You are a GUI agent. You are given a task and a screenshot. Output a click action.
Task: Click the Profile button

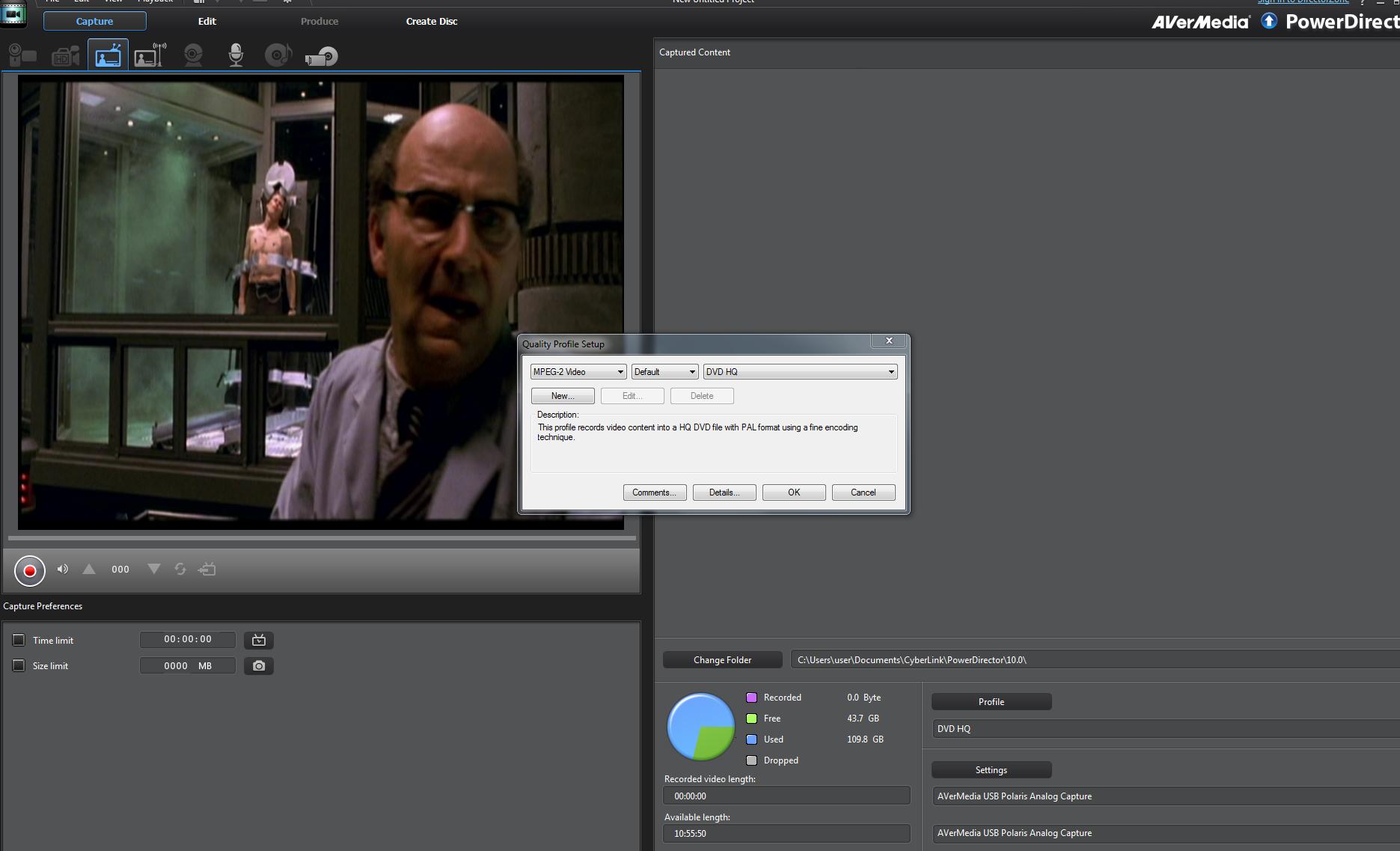(x=991, y=701)
